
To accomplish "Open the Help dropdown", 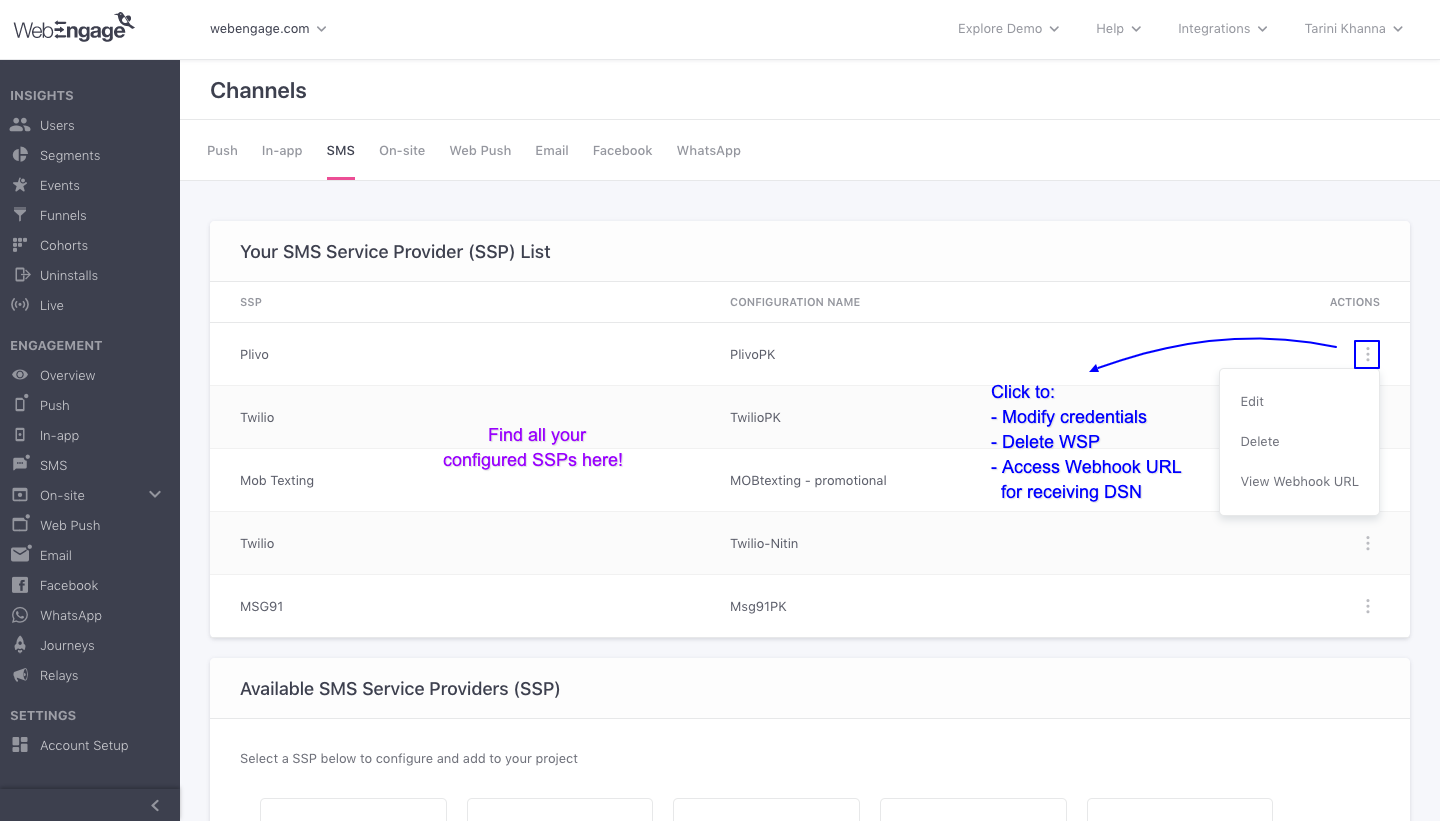I will click(1118, 29).
